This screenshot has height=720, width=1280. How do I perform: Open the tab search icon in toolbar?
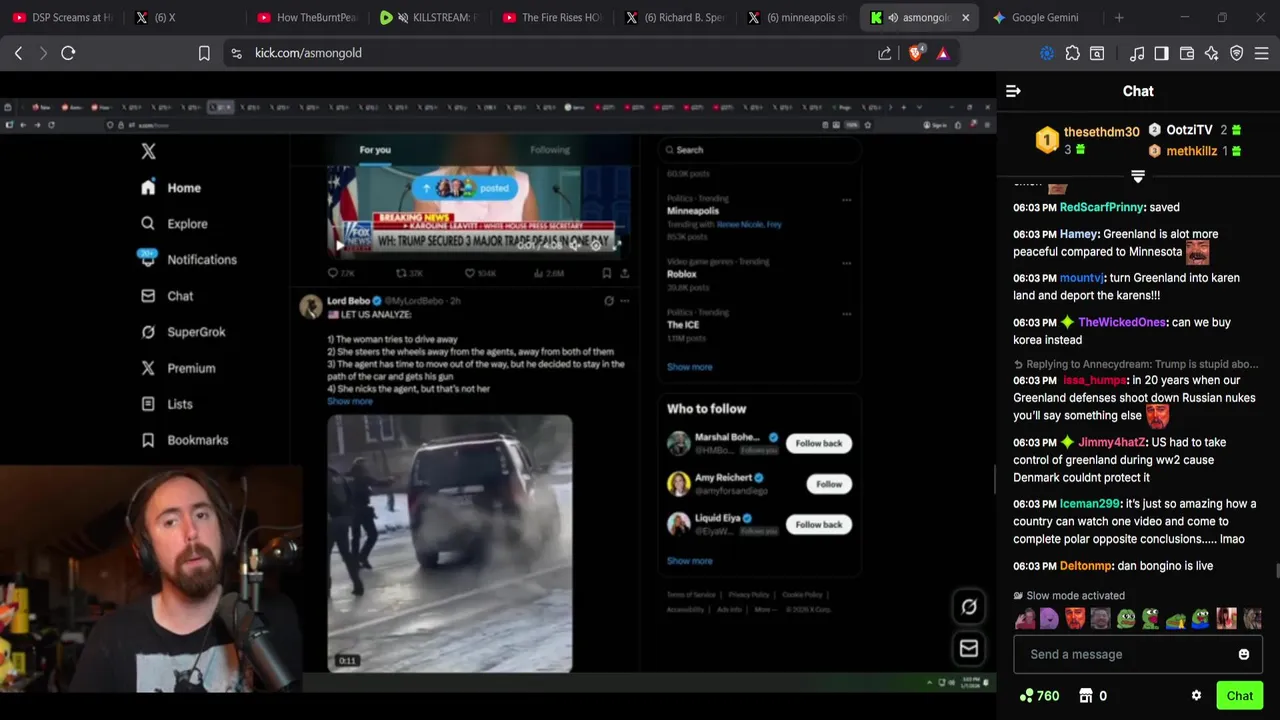(x=1097, y=53)
